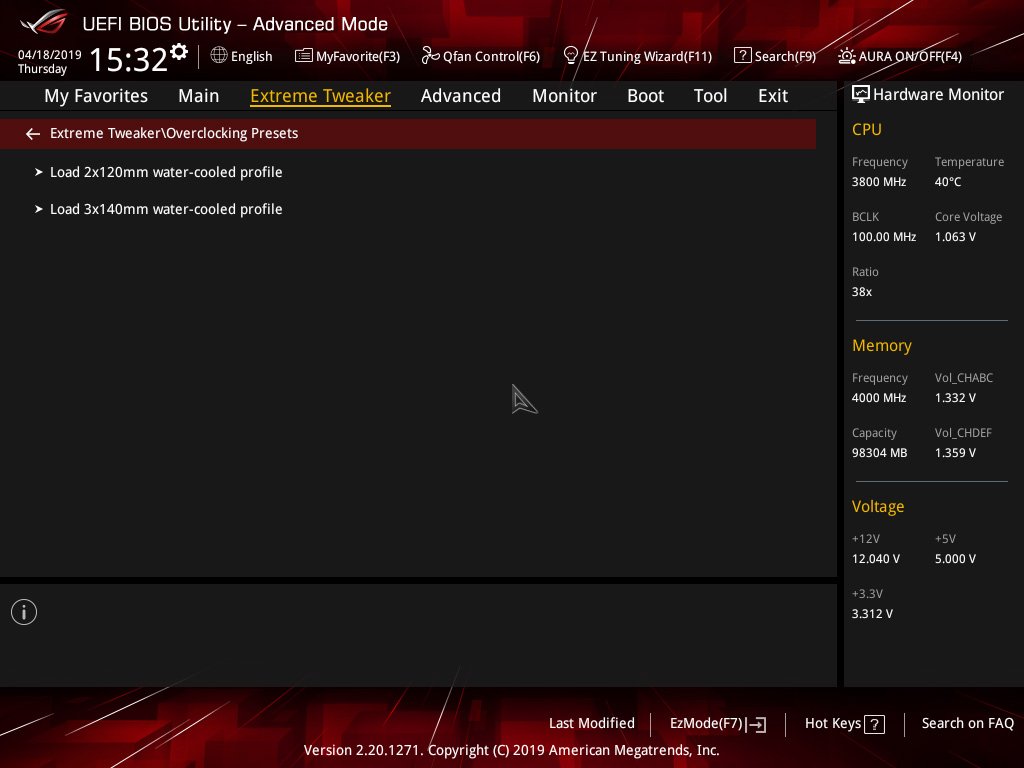Click the back arrow to Extreme Tweaker
1024x768 pixels.
tap(33, 134)
